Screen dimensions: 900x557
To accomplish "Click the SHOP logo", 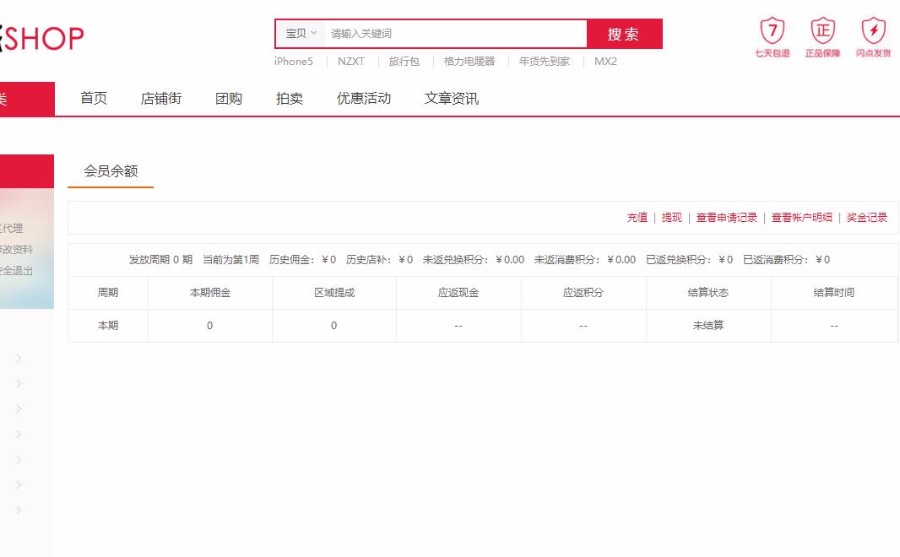I will (x=42, y=38).
